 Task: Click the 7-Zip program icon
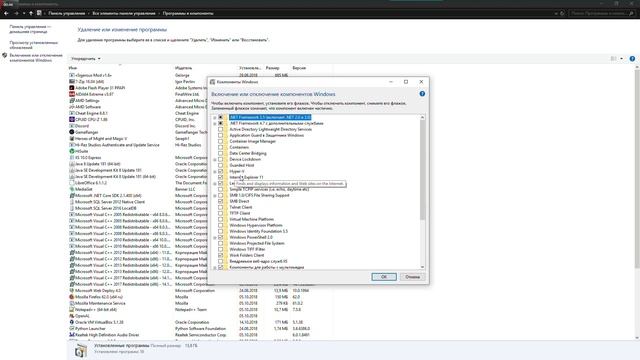(x=72, y=82)
